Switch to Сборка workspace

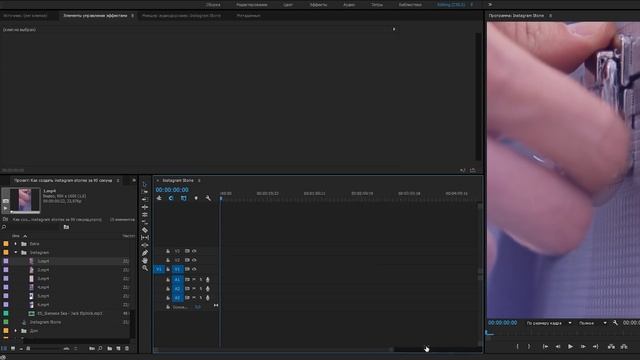pos(213,4)
